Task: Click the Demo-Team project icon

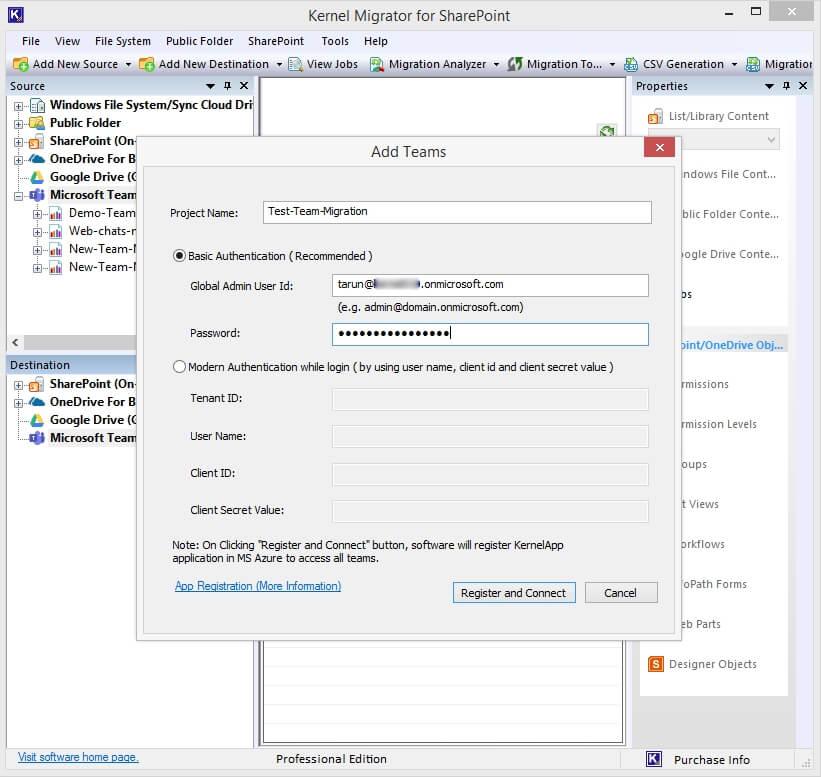Action: (x=56, y=214)
